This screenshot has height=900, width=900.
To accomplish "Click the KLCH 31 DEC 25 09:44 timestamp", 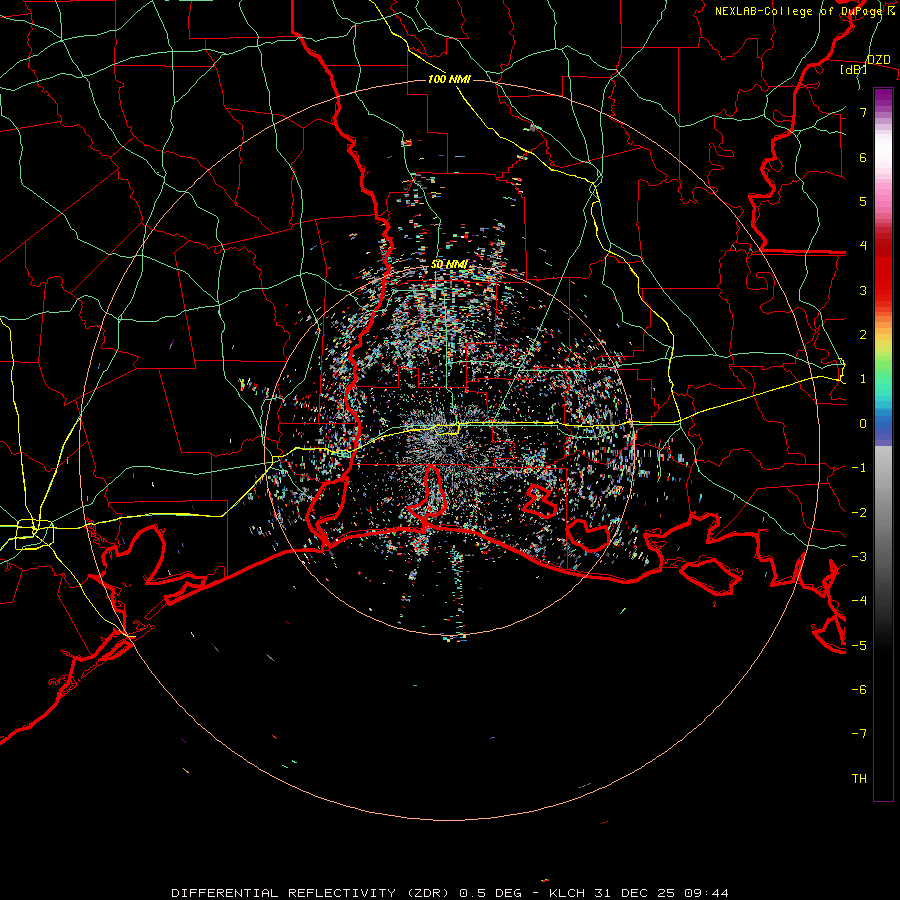I will pos(639,893).
